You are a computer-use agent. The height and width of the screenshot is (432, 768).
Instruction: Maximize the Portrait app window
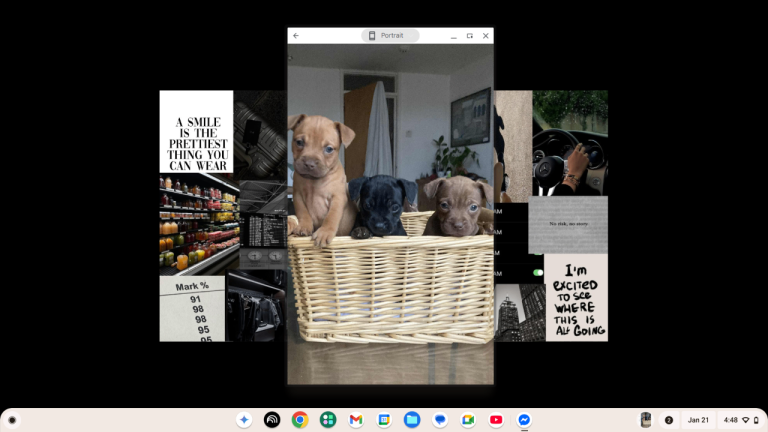(x=470, y=36)
